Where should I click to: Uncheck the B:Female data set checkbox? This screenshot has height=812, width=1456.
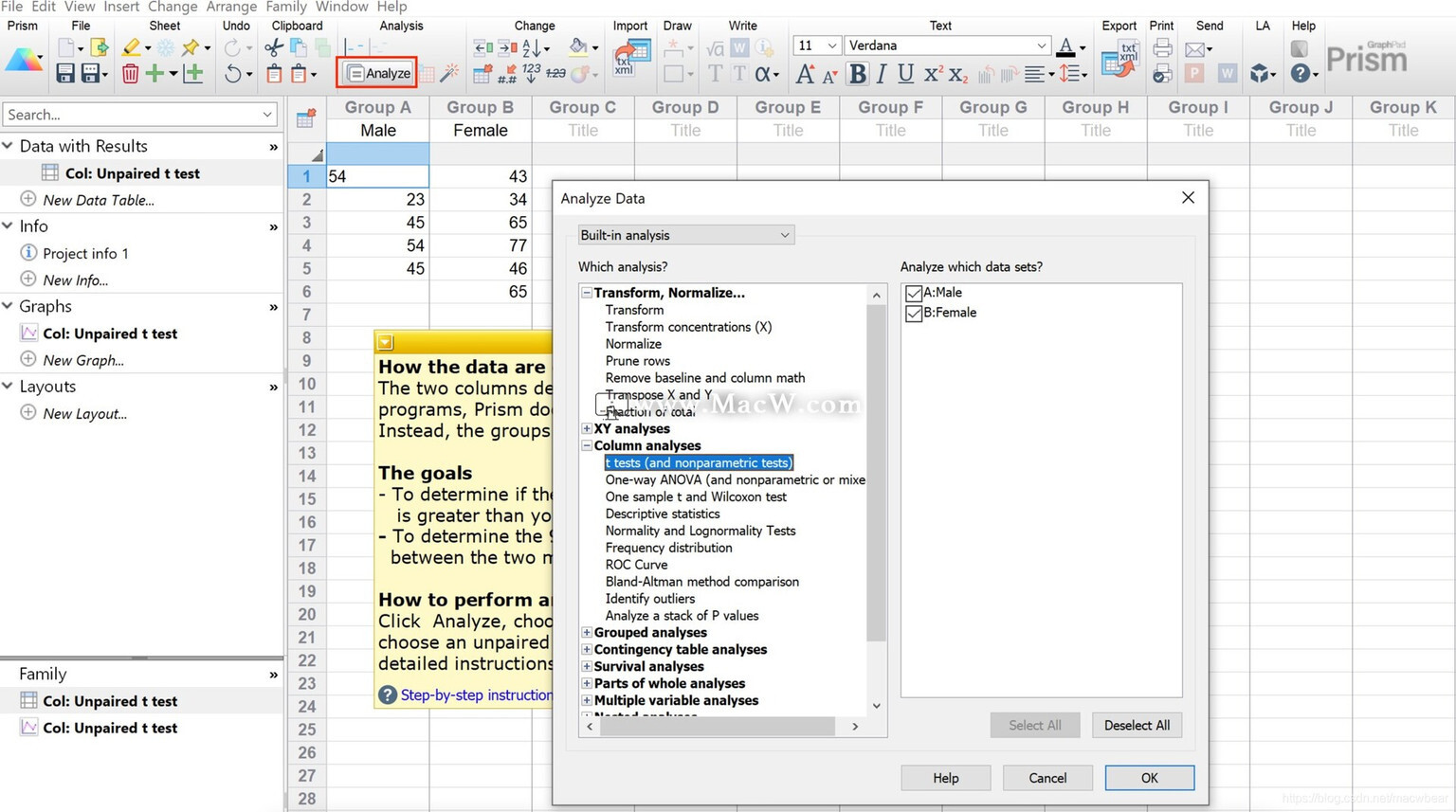point(914,313)
